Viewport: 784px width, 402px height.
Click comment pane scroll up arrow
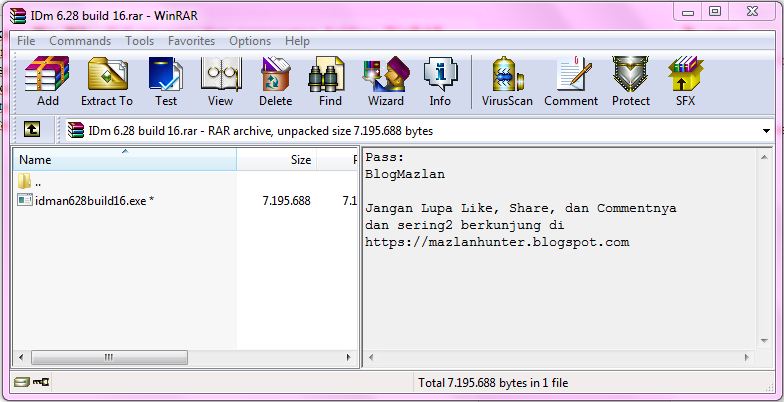click(764, 158)
